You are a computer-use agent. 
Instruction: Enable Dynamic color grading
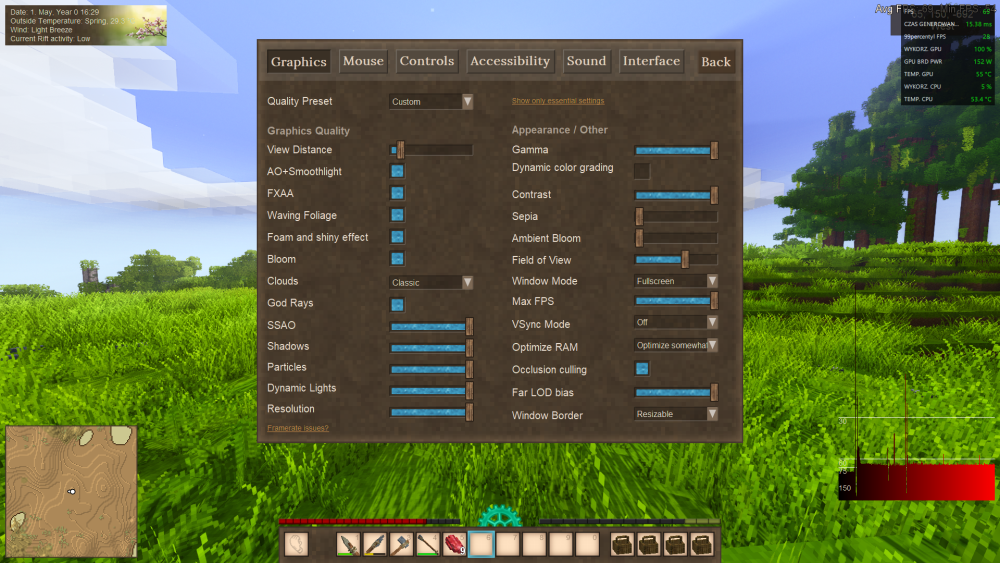click(x=642, y=171)
